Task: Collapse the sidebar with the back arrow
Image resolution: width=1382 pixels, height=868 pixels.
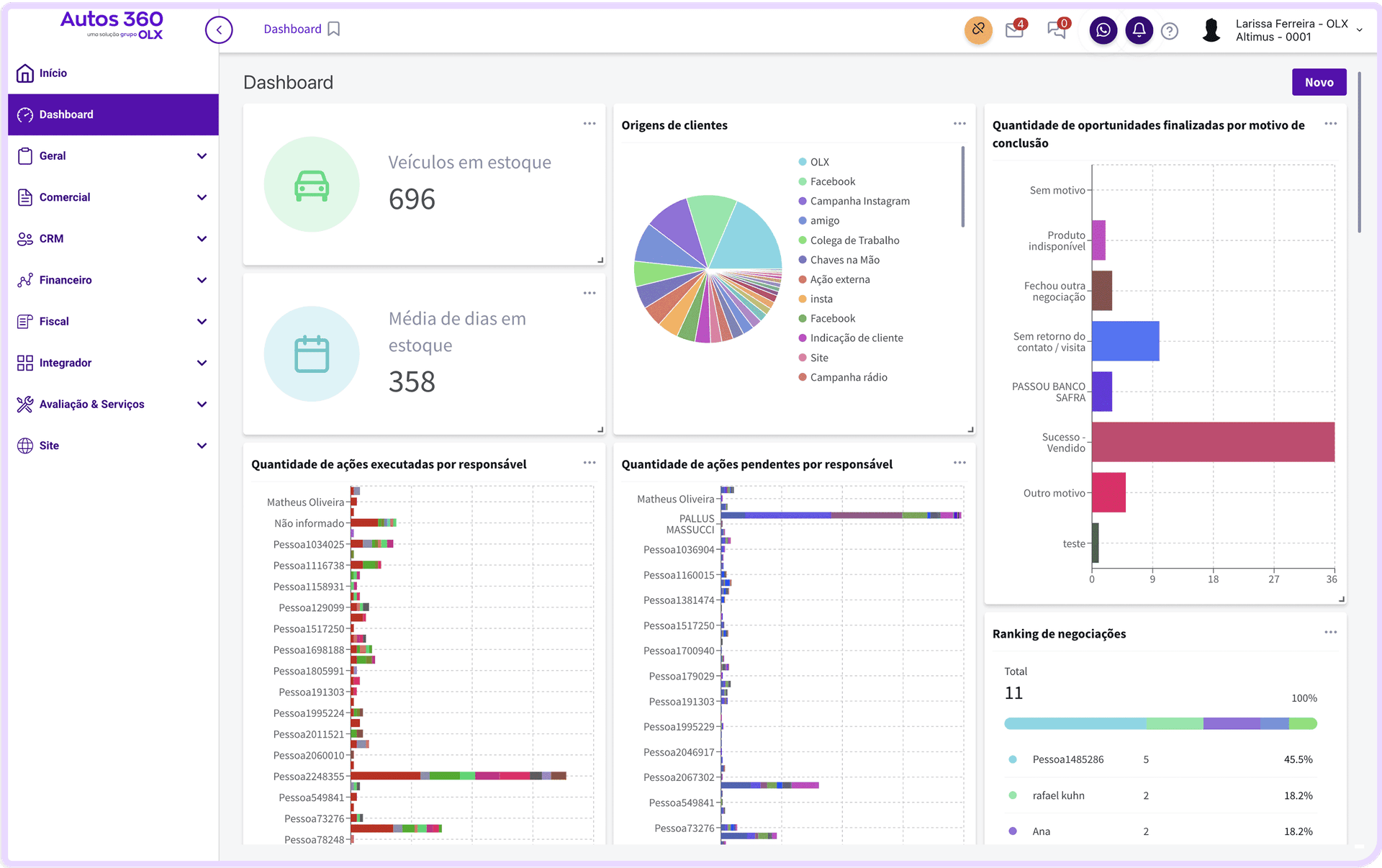Action: (219, 30)
